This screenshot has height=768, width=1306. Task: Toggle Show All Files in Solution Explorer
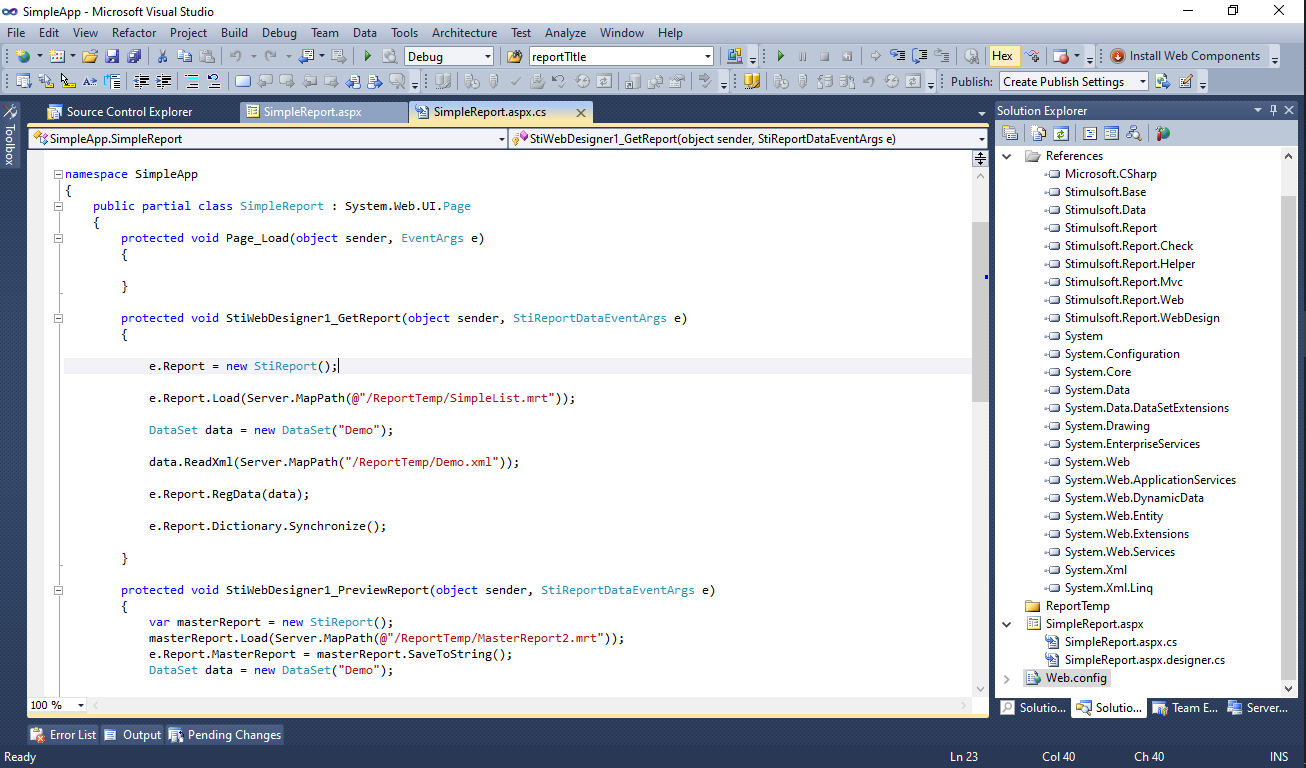pyautogui.click(x=1039, y=133)
